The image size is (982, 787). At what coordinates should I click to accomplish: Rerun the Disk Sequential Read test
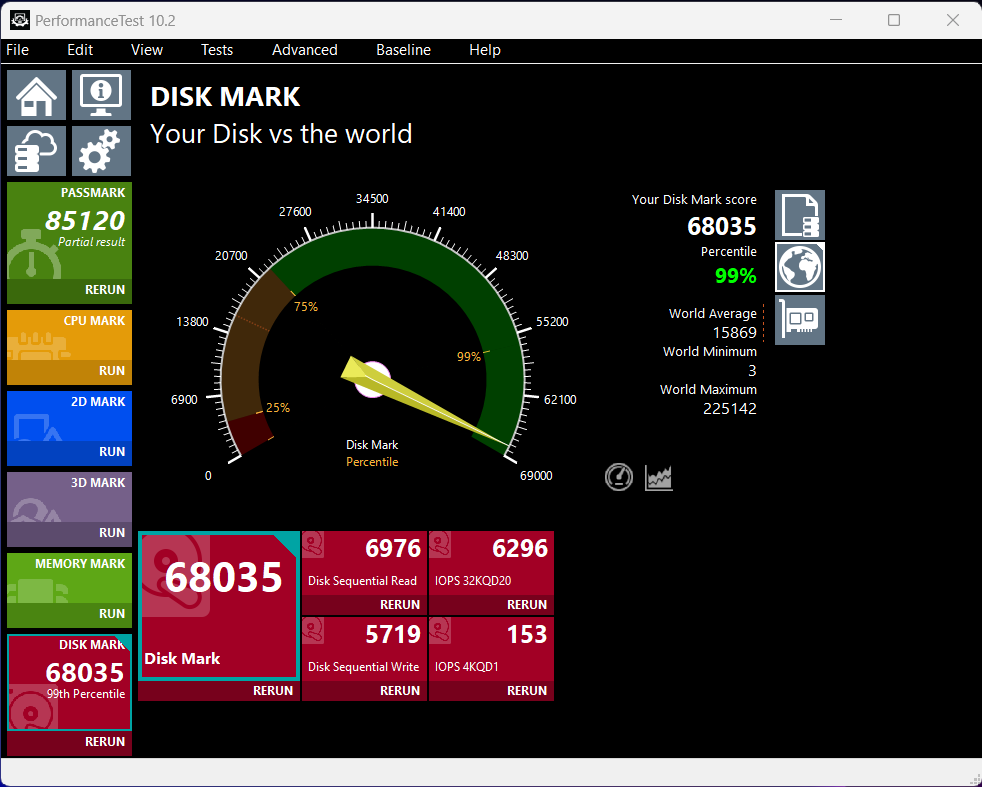coord(399,605)
